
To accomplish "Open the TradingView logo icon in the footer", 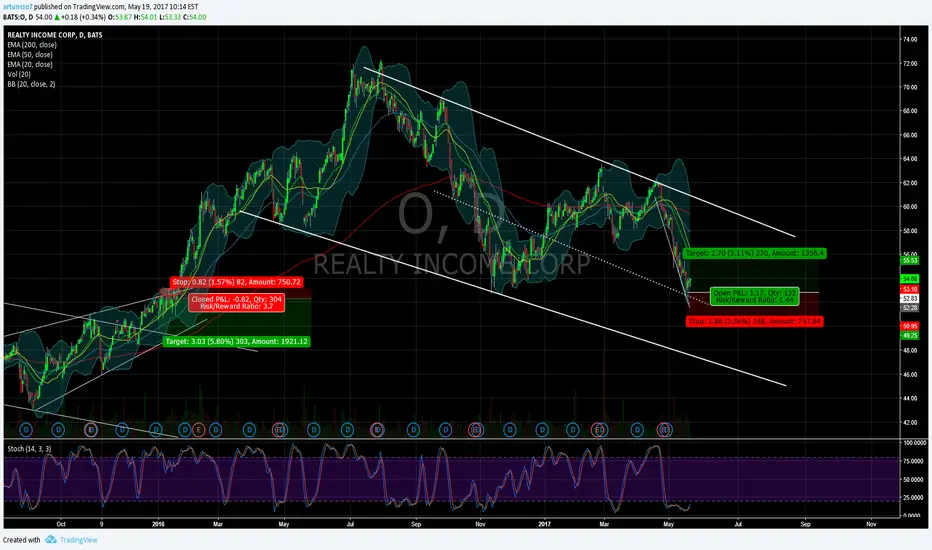I will (51, 540).
